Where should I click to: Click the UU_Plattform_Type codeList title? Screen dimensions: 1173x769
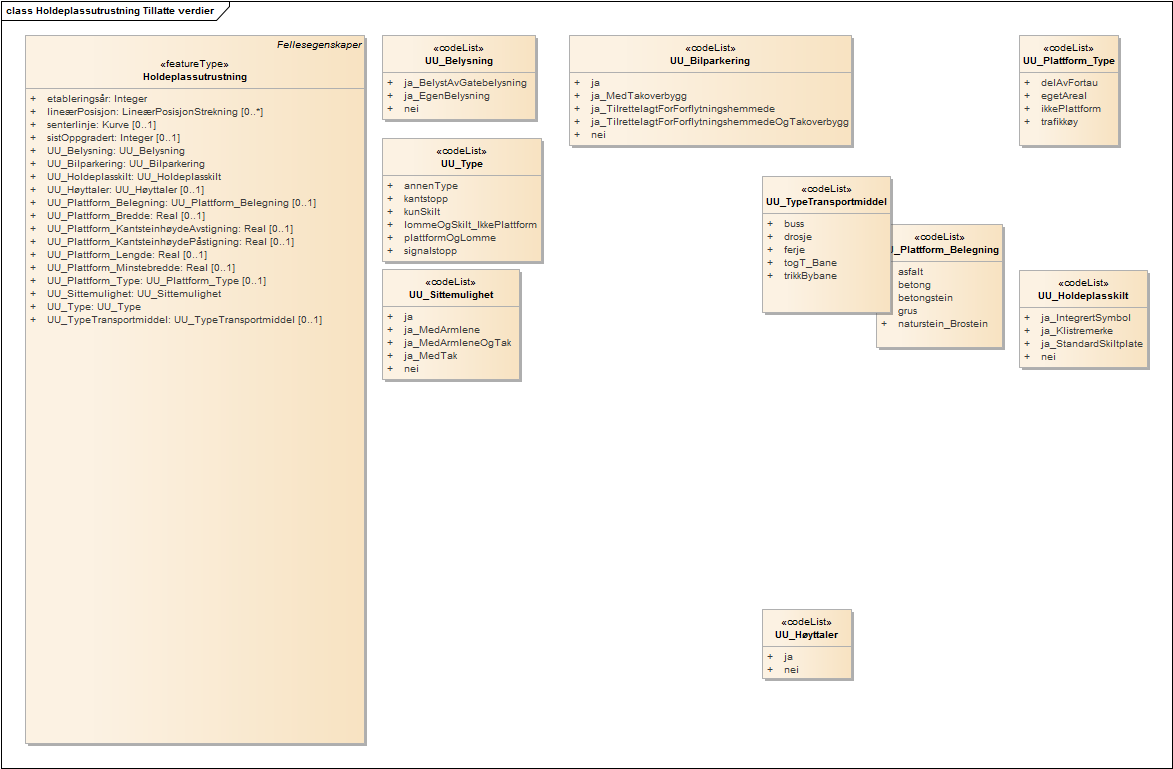(x=1069, y=61)
